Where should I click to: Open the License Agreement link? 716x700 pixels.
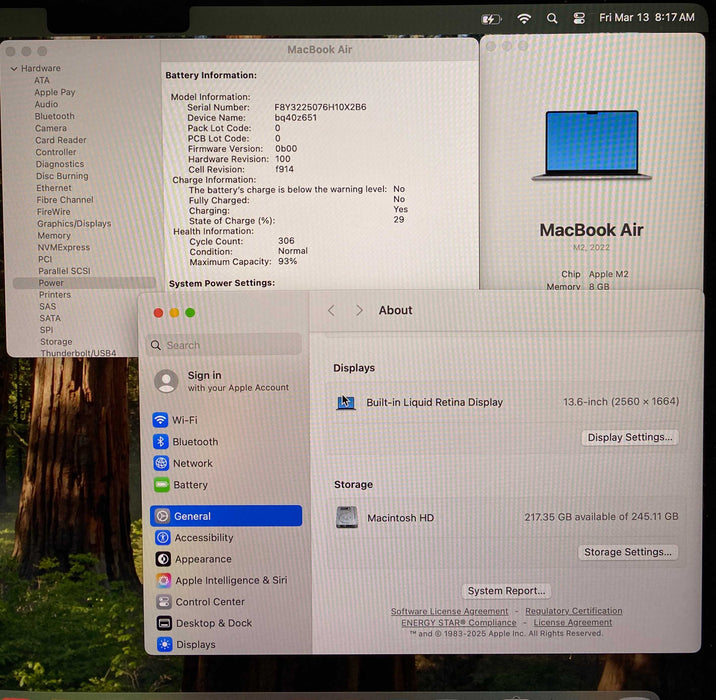coord(573,622)
